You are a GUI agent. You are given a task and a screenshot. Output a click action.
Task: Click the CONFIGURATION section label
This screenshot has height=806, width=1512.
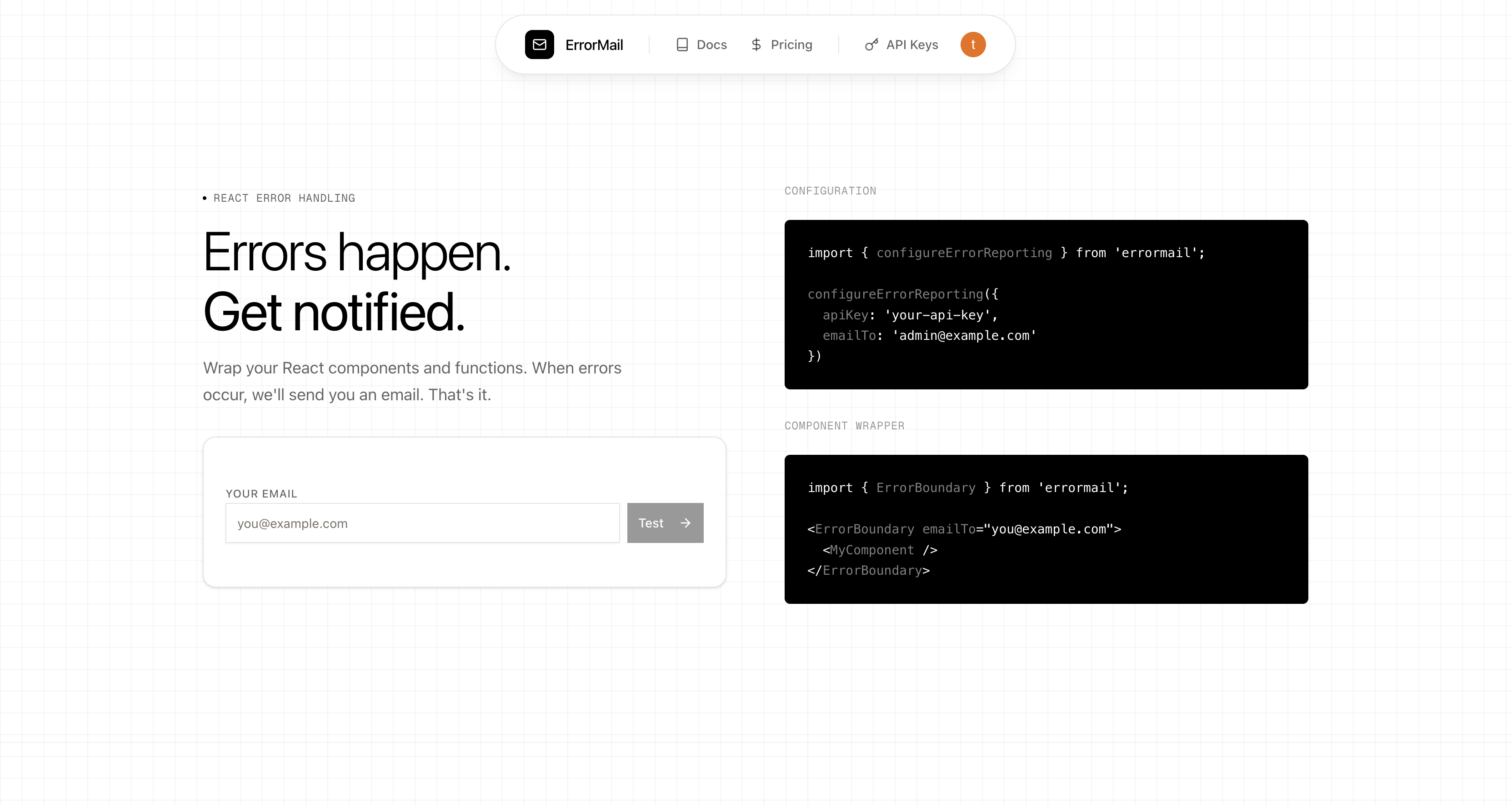pyautogui.click(x=830, y=191)
